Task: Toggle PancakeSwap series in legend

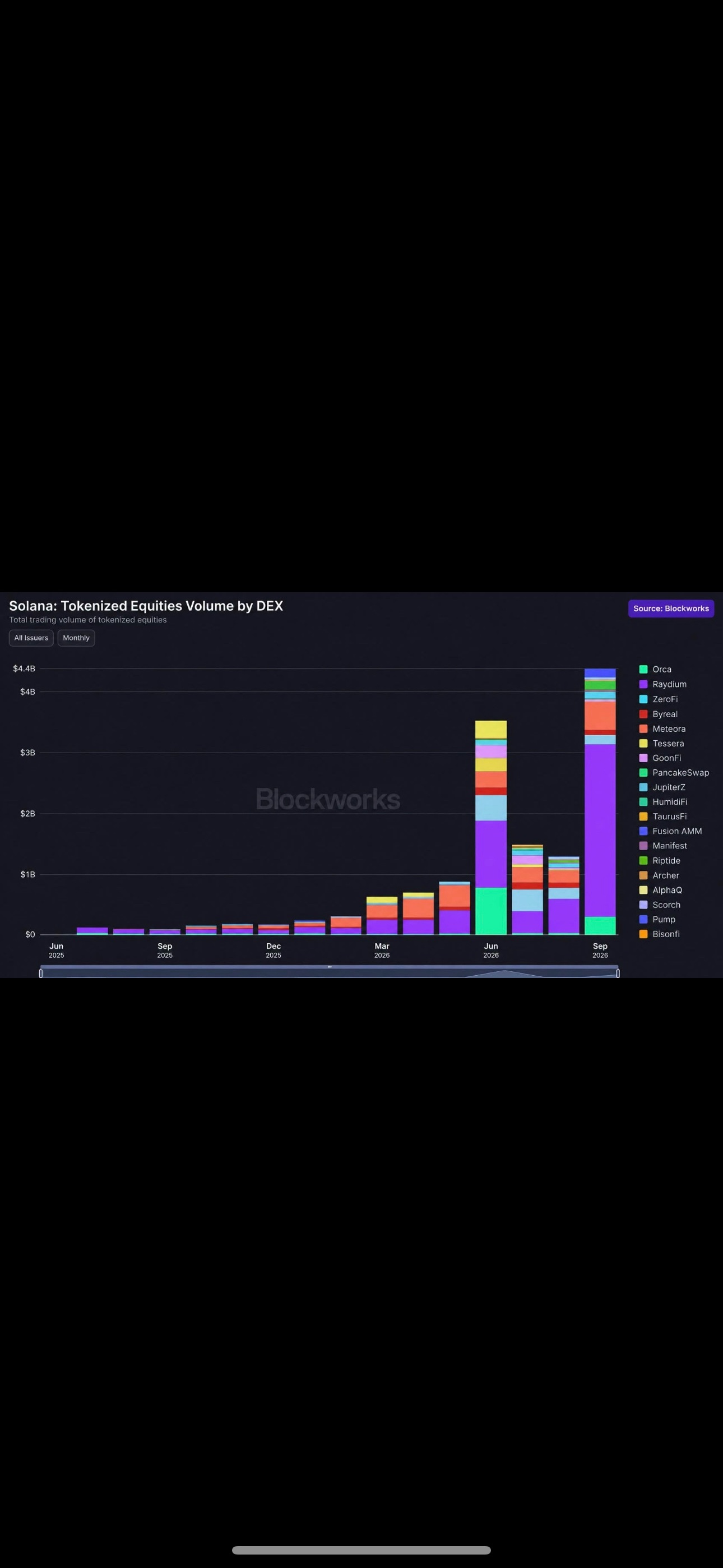Action: [674, 772]
